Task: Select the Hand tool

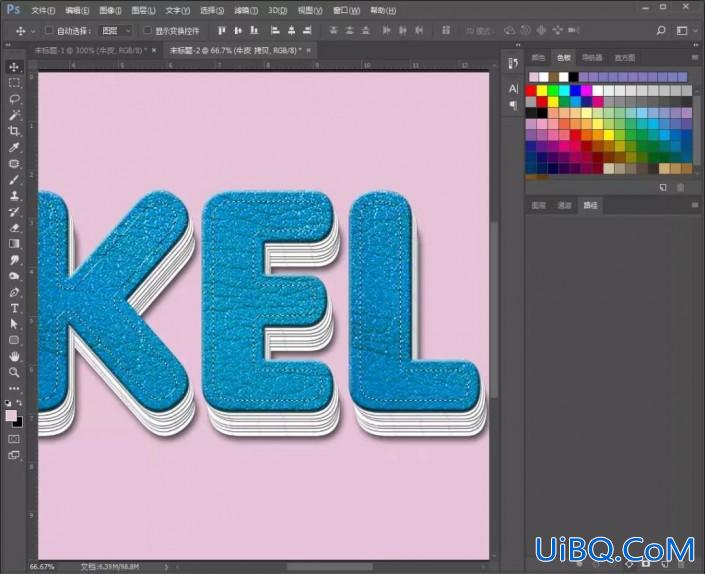Action: [14, 356]
